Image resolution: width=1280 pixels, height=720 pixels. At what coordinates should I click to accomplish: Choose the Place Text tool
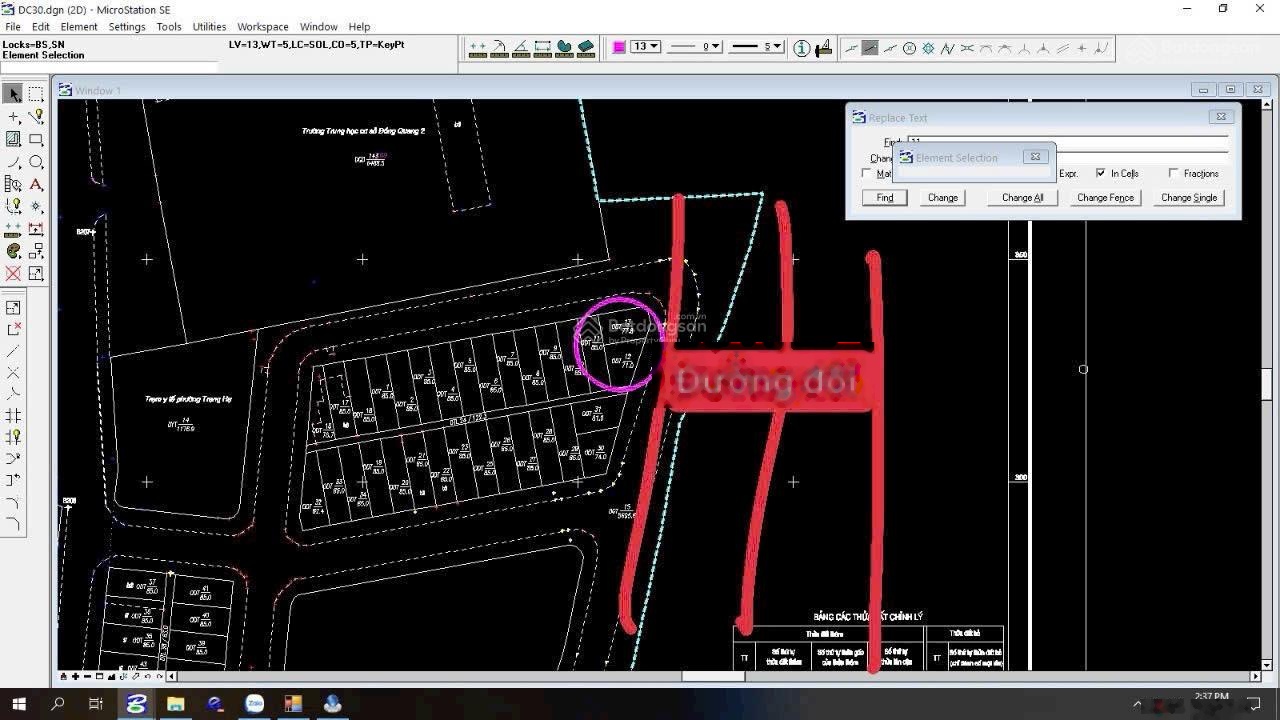click(36, 185)
